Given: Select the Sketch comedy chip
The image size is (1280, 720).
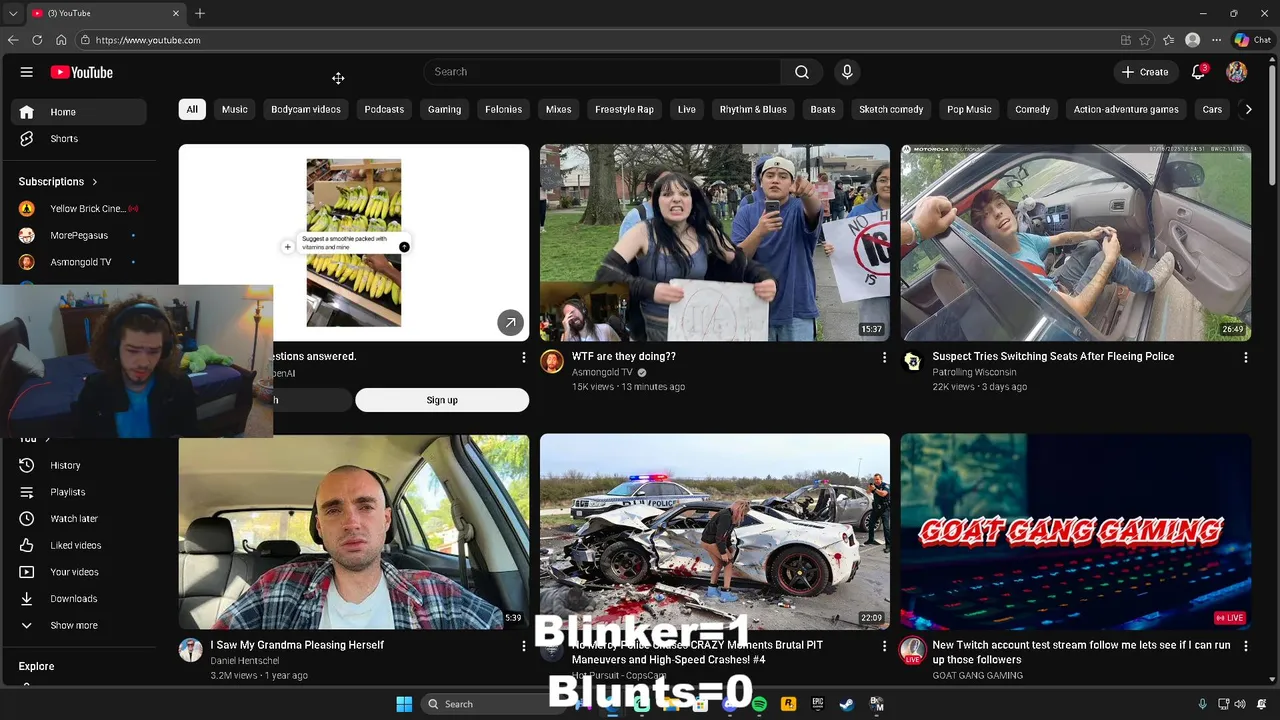Looking at the screenshot, I should tap(891, 109).
